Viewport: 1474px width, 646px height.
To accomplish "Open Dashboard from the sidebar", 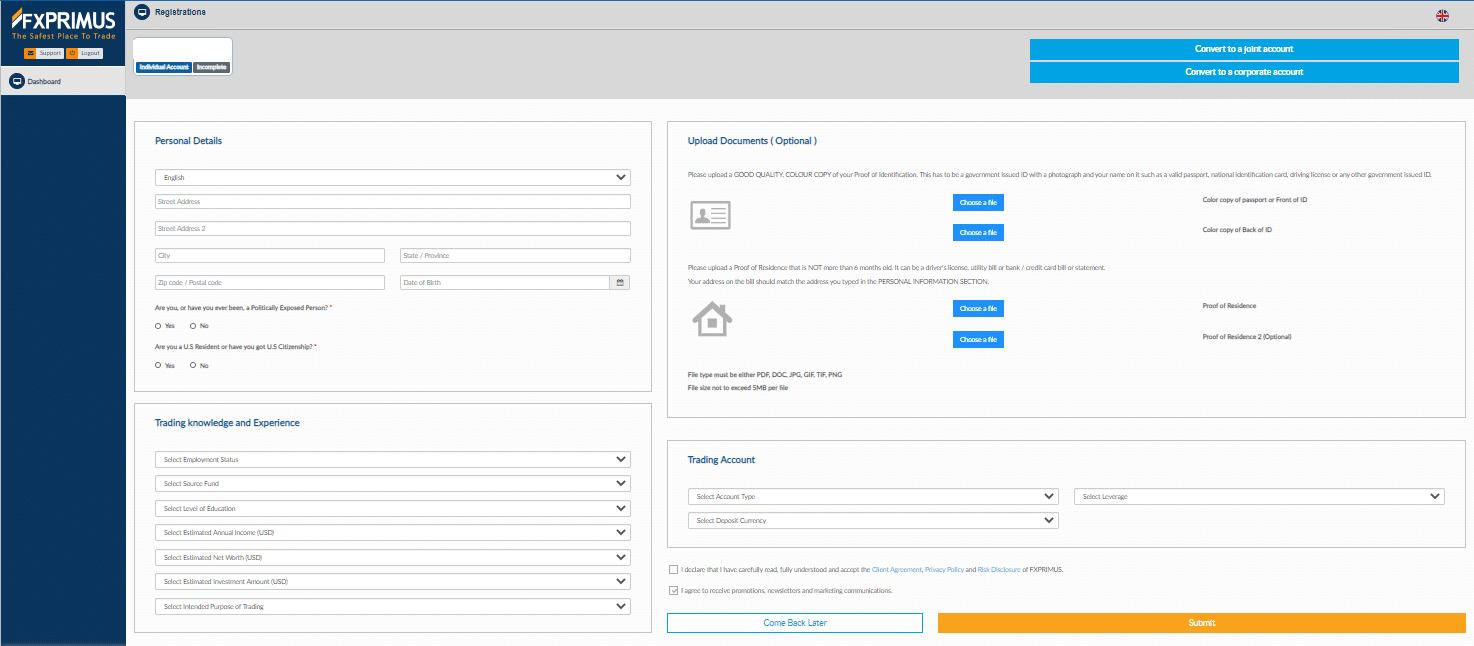I will click(45, 80).
